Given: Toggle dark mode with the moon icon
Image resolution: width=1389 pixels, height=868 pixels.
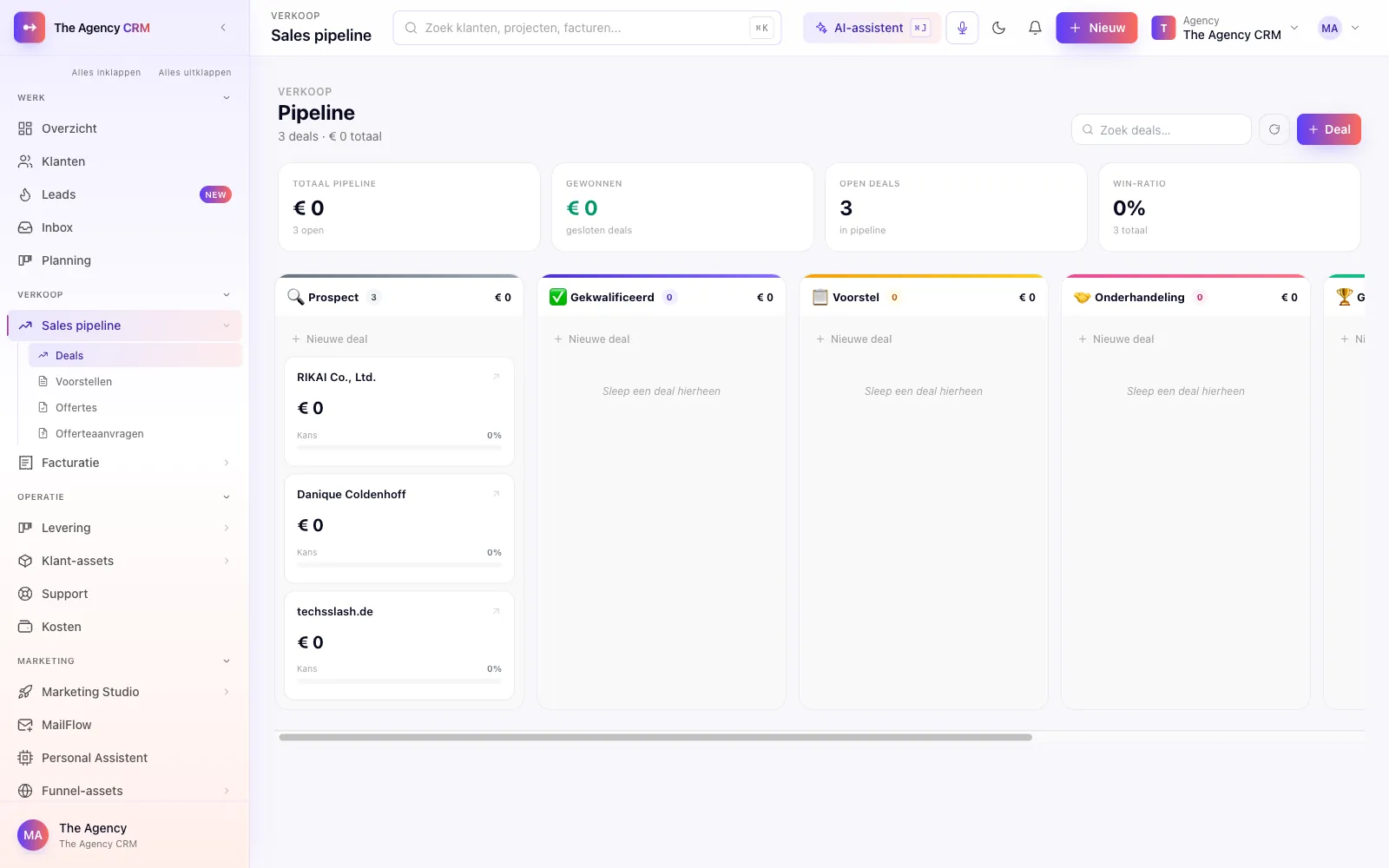Looking at the screenshot, I should [998, 28].
